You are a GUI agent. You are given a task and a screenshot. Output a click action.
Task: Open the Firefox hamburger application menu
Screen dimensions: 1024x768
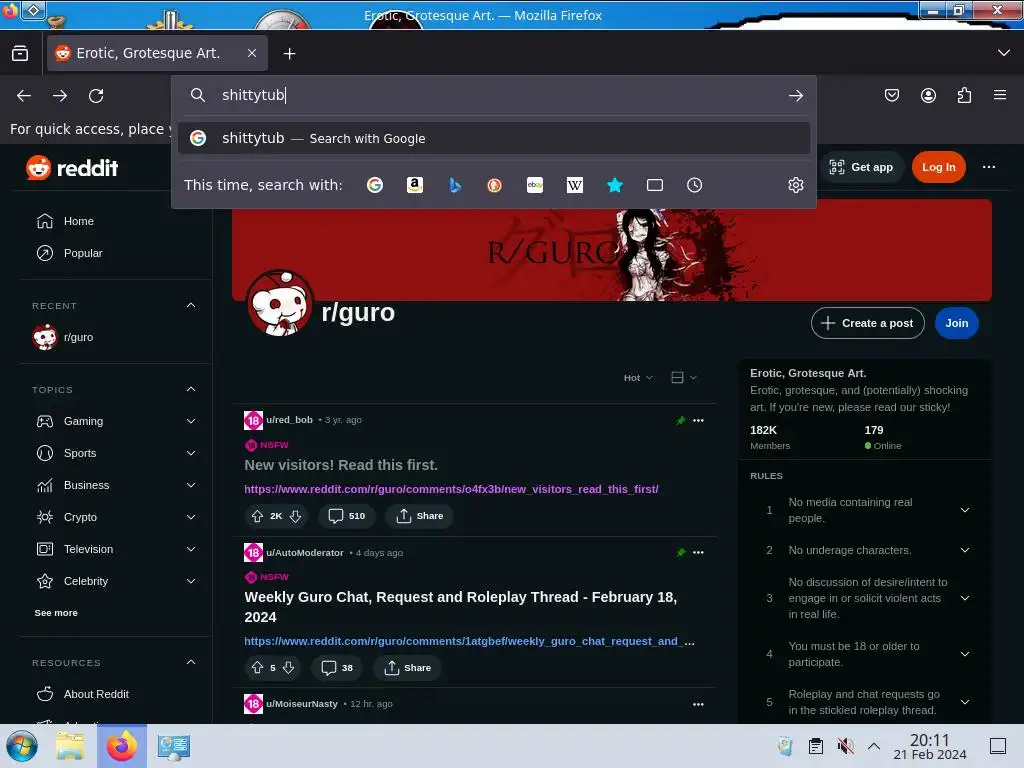[1000, 95]
